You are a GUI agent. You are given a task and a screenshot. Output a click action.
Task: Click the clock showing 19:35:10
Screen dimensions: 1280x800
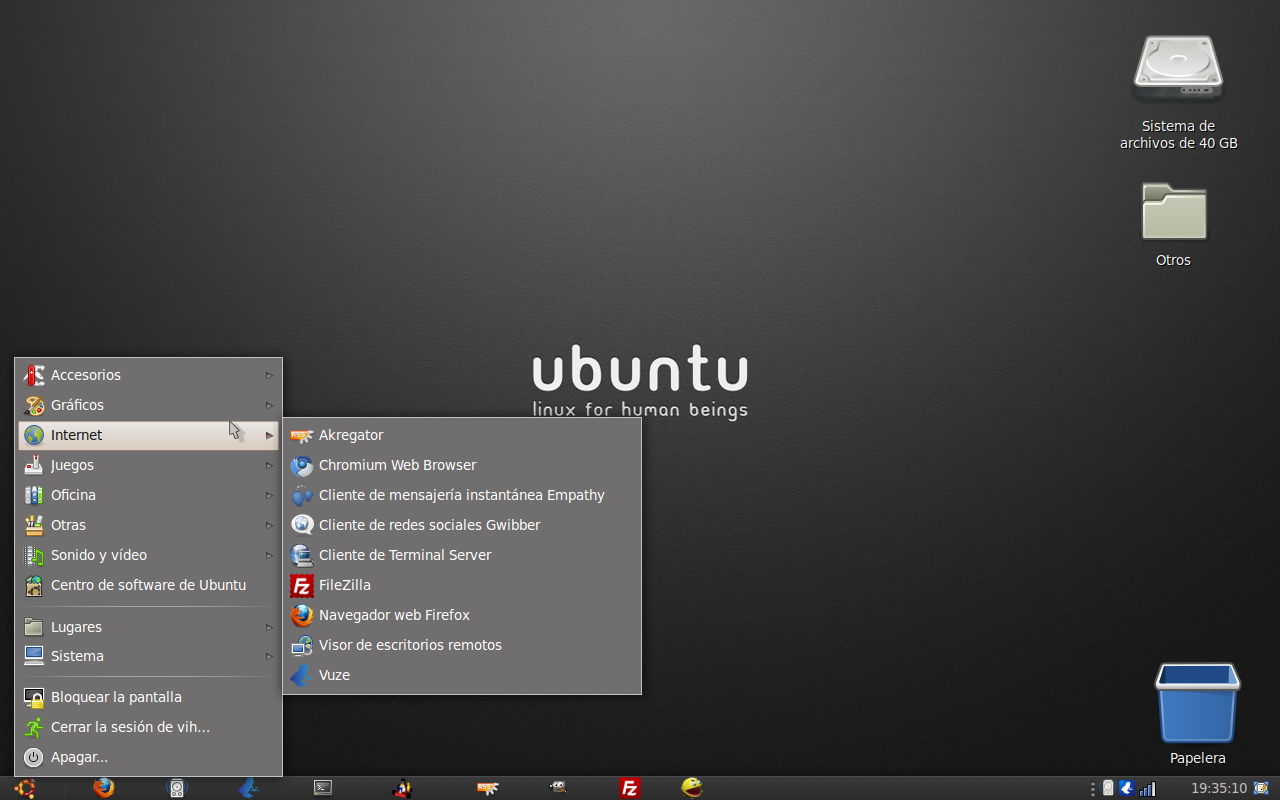(1219, 788)
